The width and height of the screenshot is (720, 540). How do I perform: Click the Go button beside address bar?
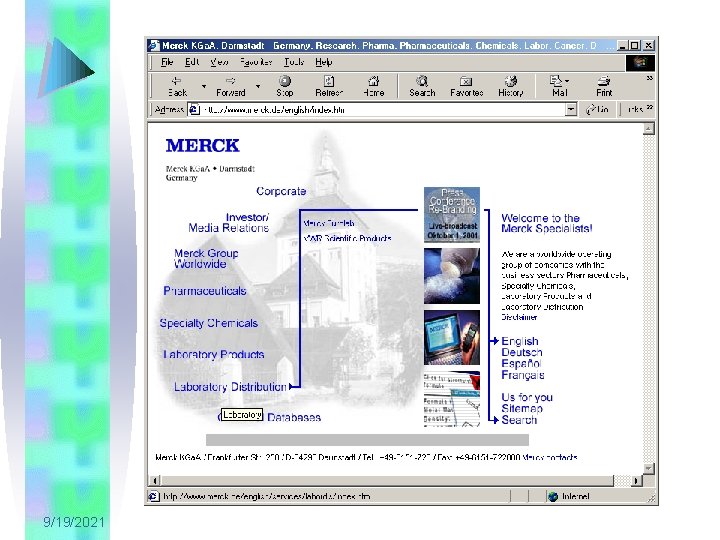tap(597, 109)
